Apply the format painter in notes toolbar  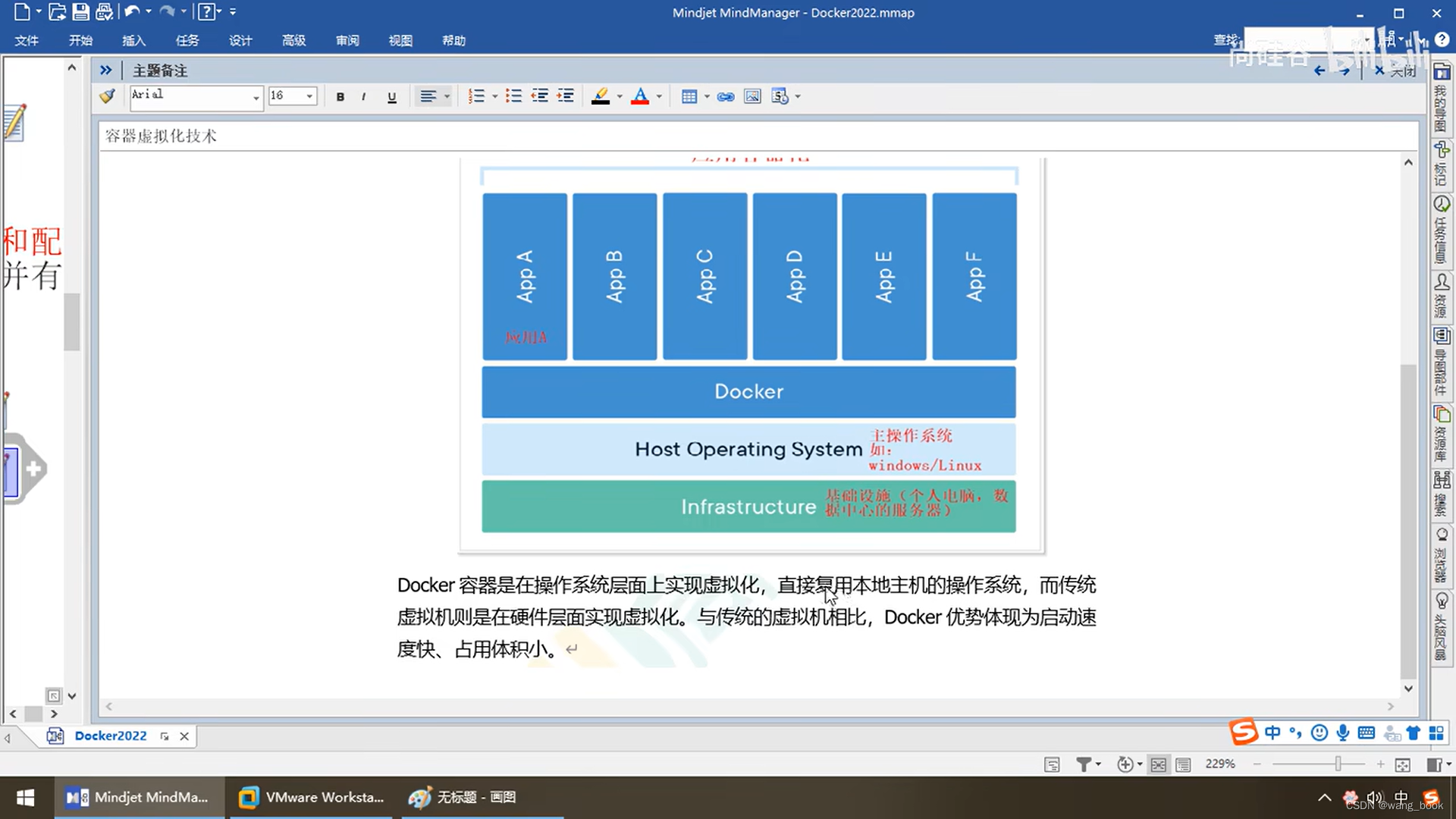pyautogui.click(x=108, y=96)
